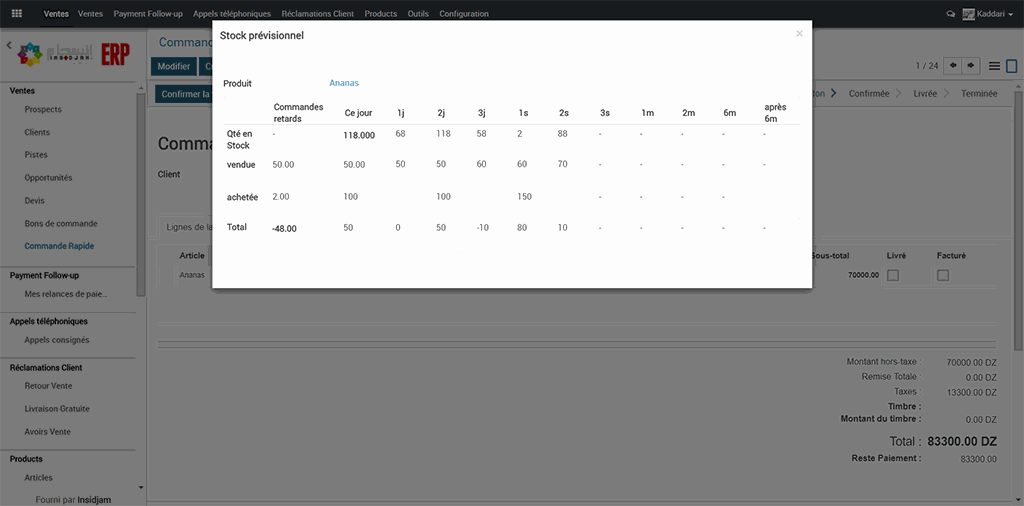Click the Confirmer la button

point(184,94)
